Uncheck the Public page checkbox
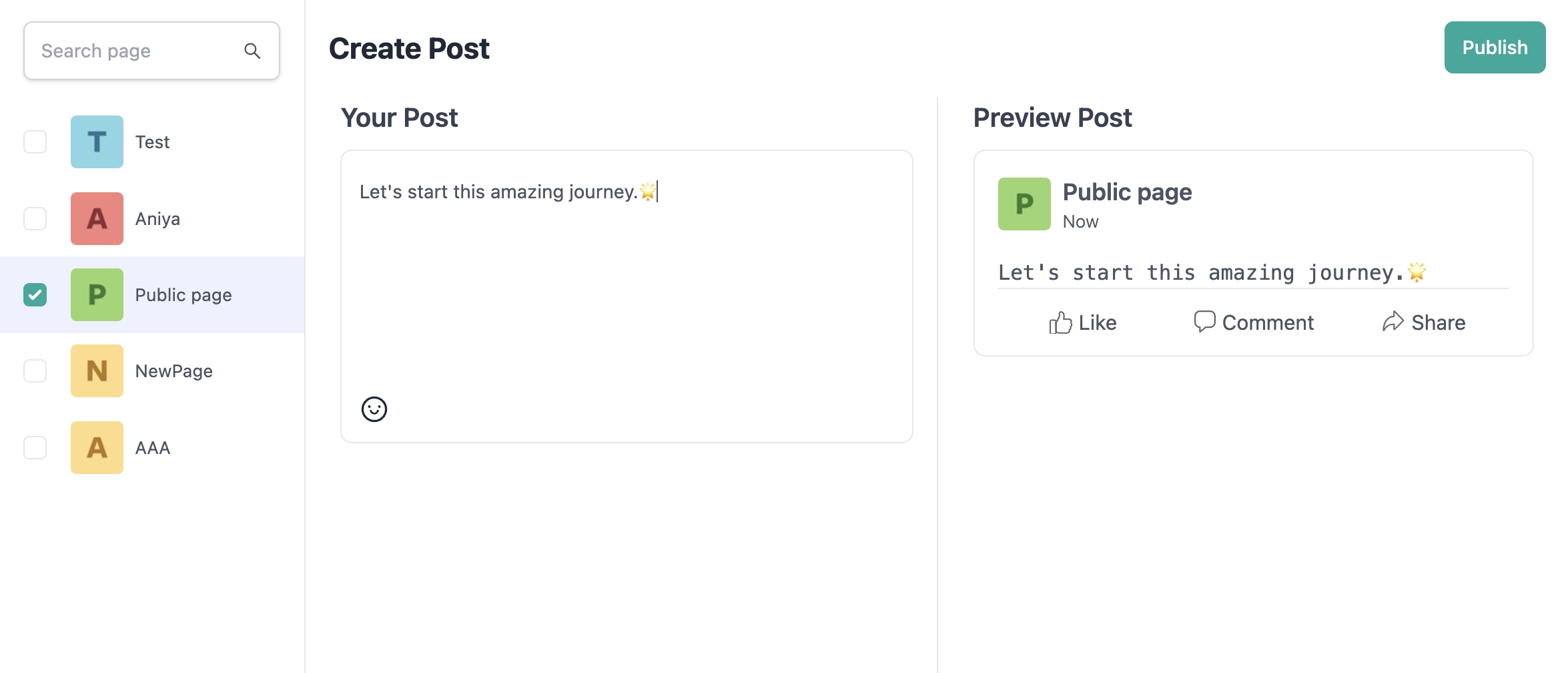Viewport: 1568px width, 673px height. [x=35, y=295]
